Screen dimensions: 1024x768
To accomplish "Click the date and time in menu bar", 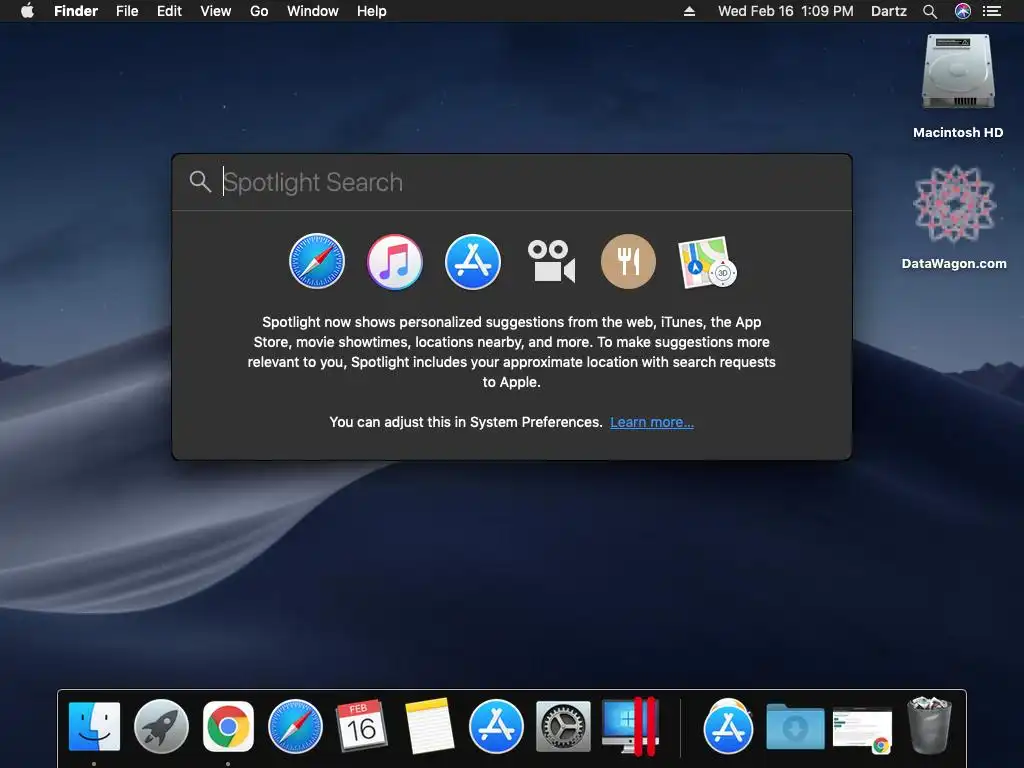I will pyautogui.click(x=786, y=11).
